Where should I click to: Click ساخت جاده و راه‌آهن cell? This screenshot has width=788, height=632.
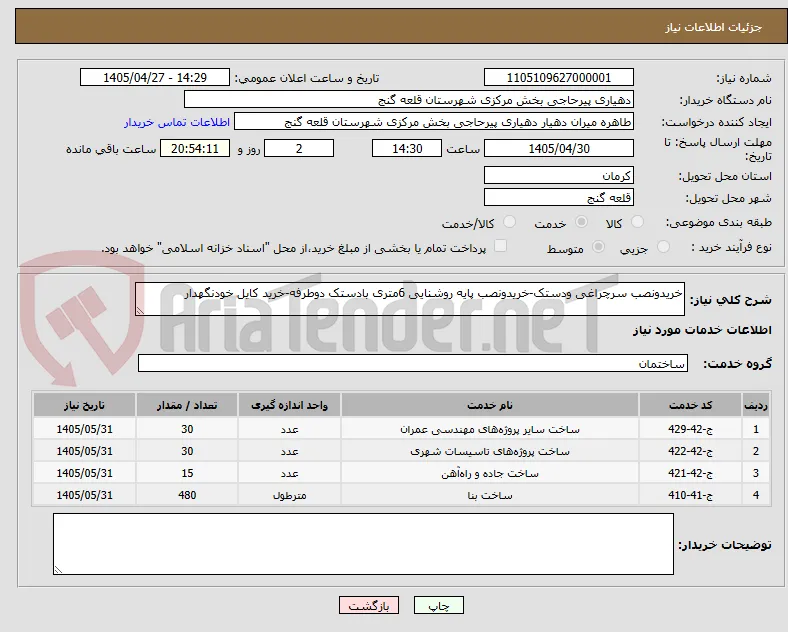point(490,473)
